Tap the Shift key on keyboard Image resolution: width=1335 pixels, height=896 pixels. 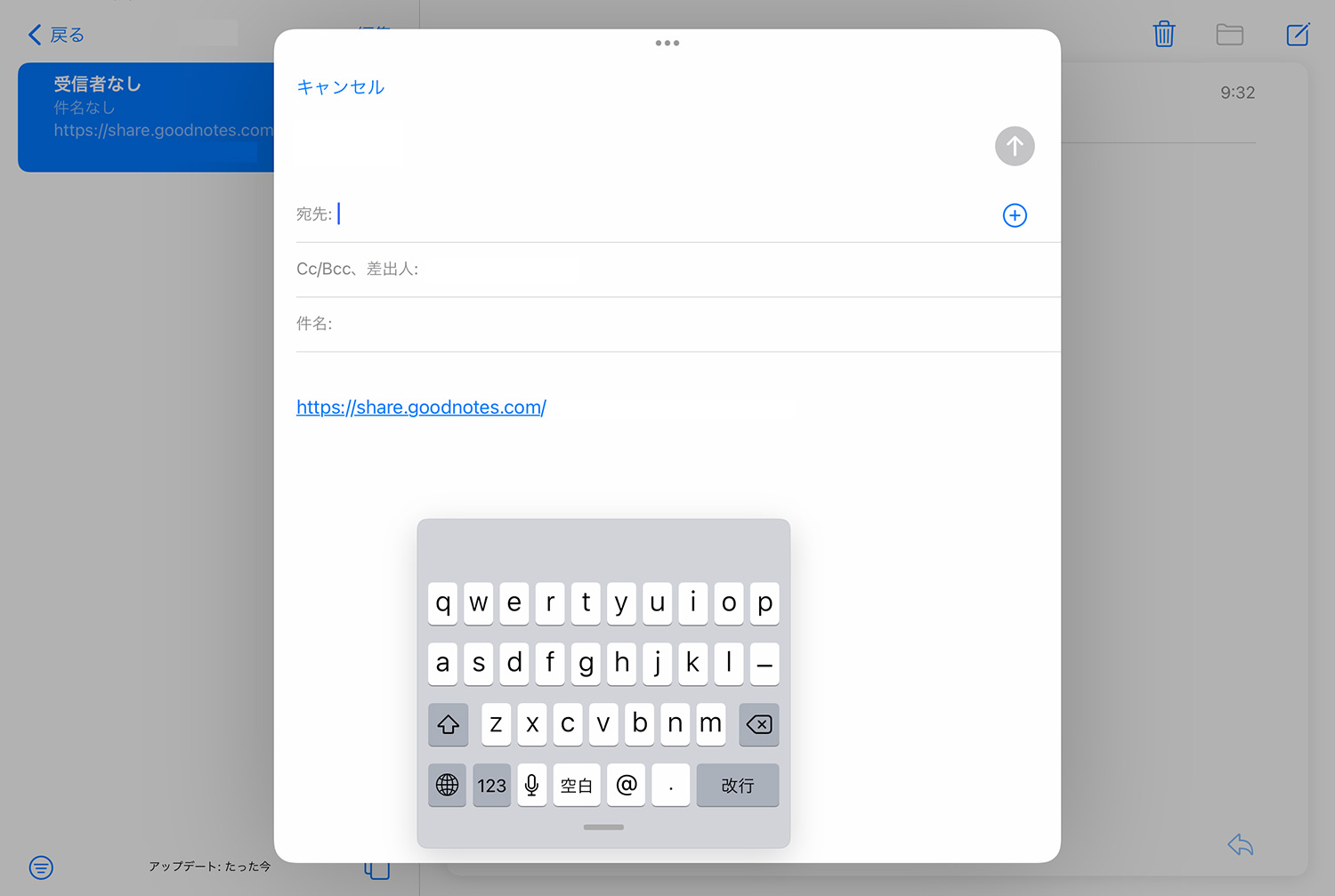pyautogui.click(x=449, y=724)
